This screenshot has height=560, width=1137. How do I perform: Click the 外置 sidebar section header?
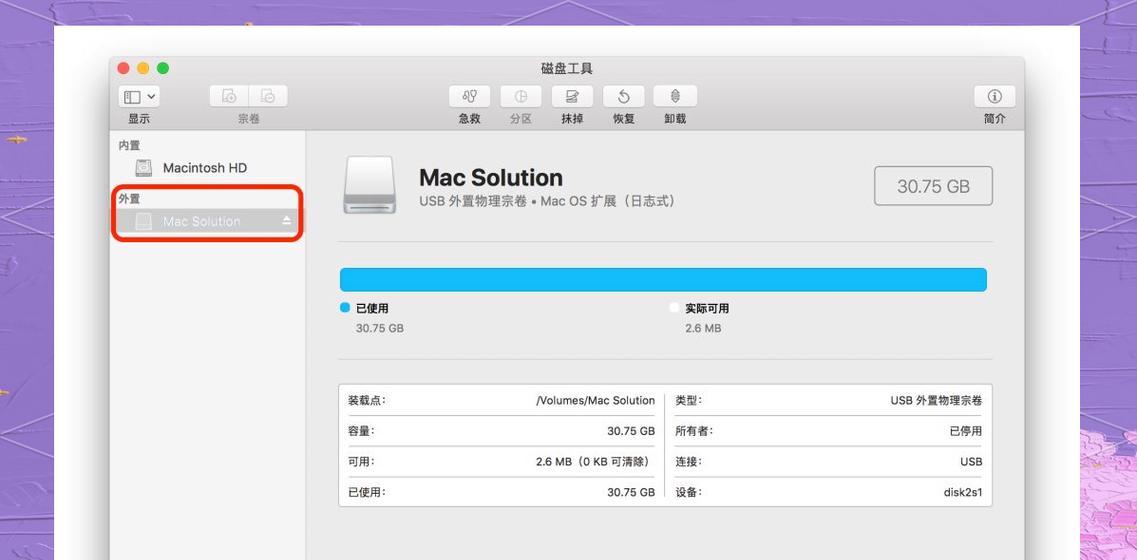click(x=129, y=198)
